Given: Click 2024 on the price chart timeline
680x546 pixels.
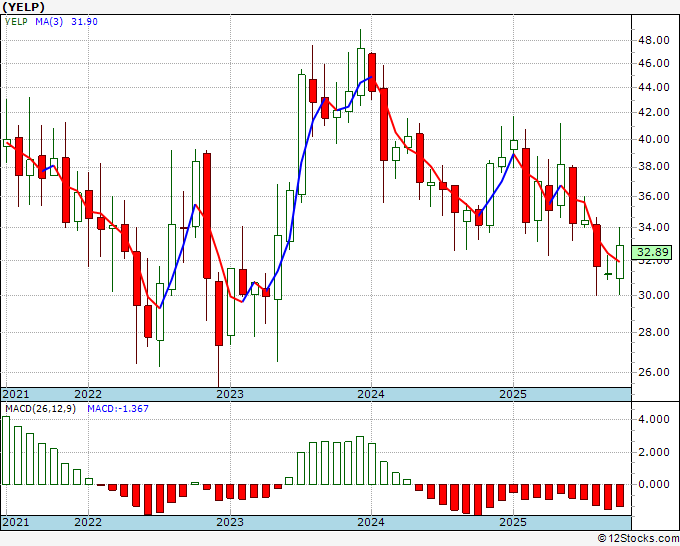Looking at the screenshot, I should (x=371, y=394).
